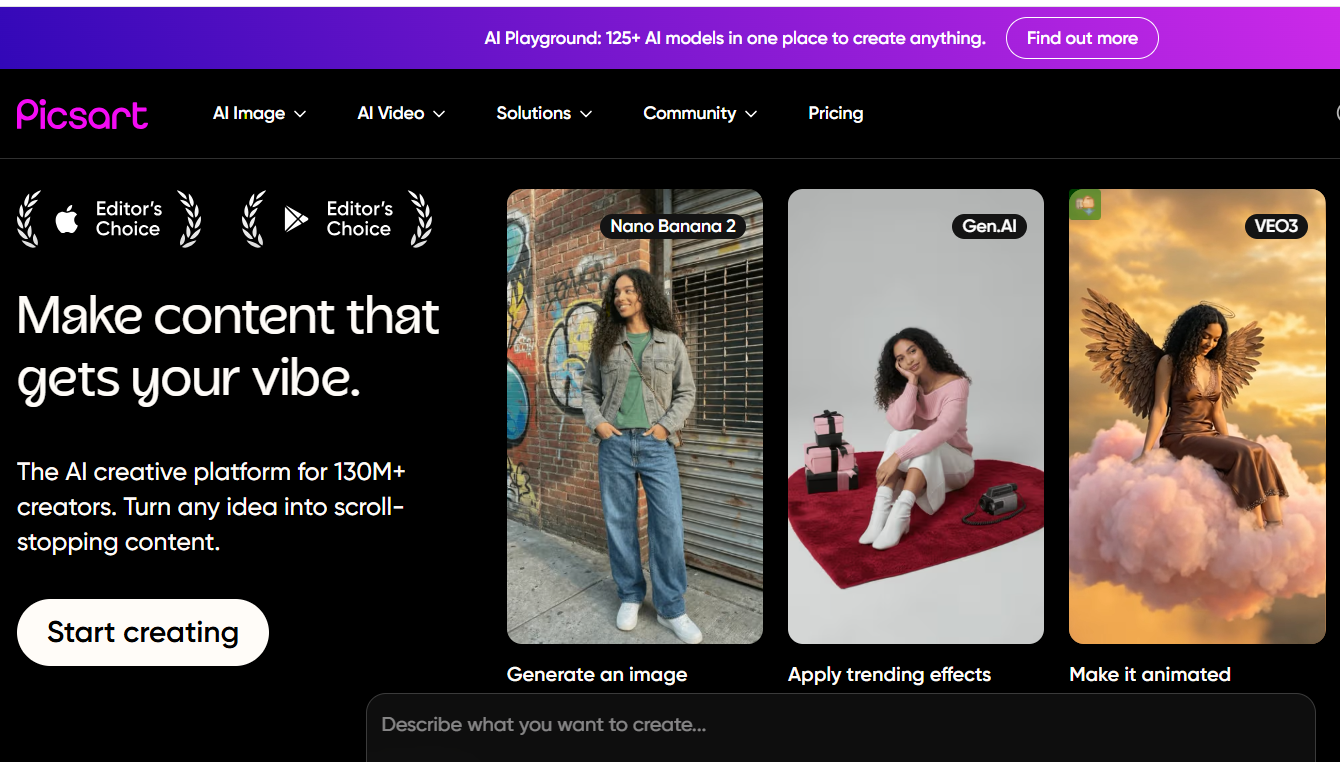Open the Make it animated angel thumbnail
The height and width of the screenshot is (762, 1340).
click(1196, 416)
